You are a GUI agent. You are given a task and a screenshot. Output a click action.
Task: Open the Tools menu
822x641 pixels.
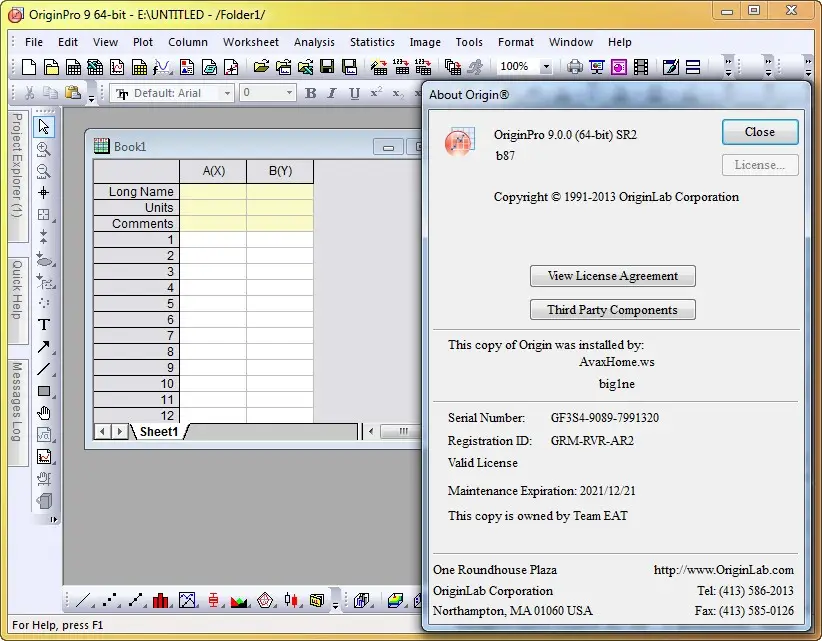(x=469, y=42)
